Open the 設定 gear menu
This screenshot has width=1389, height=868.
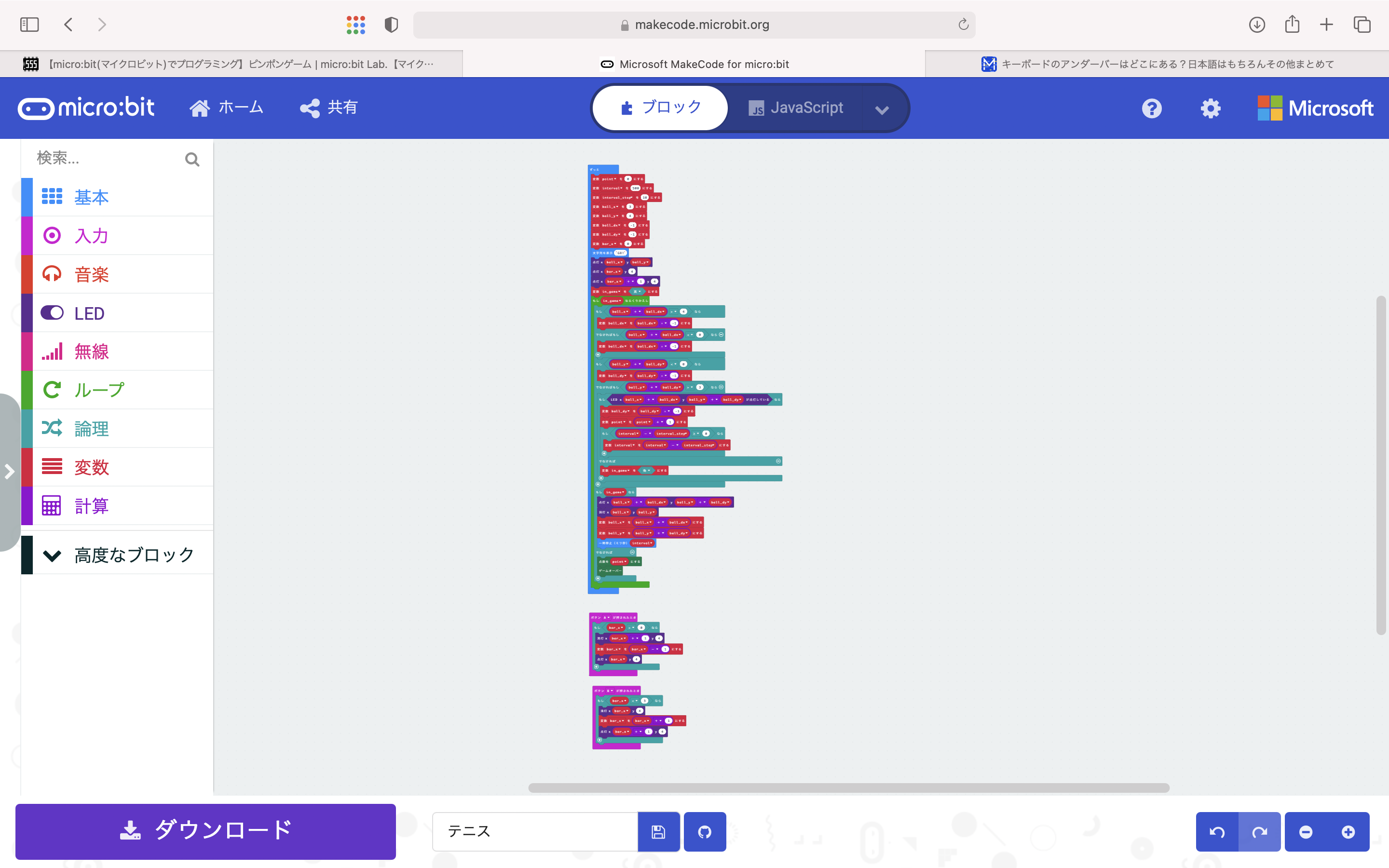coord(1210,108)
